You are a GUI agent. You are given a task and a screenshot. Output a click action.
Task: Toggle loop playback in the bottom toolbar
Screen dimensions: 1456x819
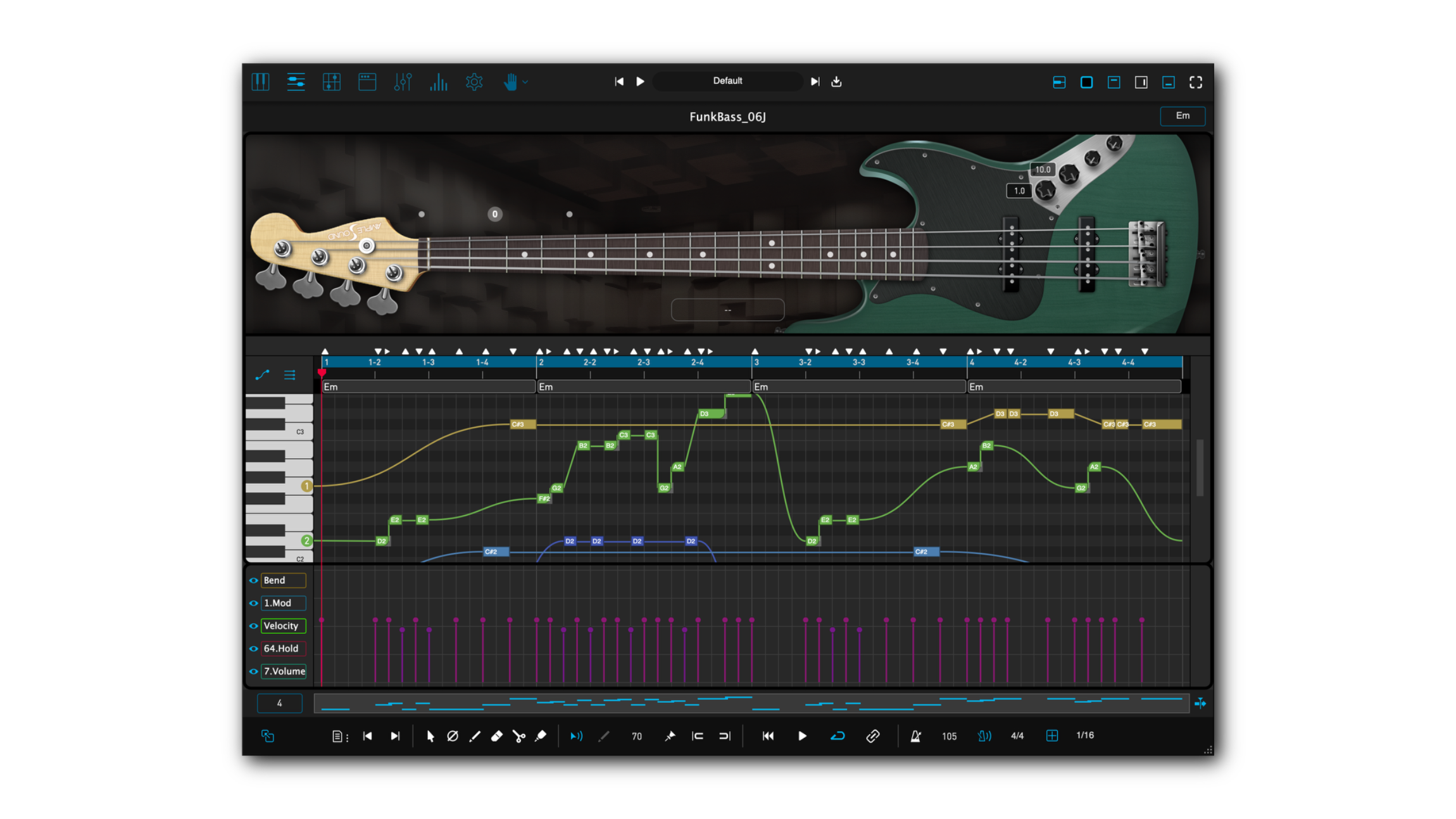pyautogui.click(x=838, y=735)
